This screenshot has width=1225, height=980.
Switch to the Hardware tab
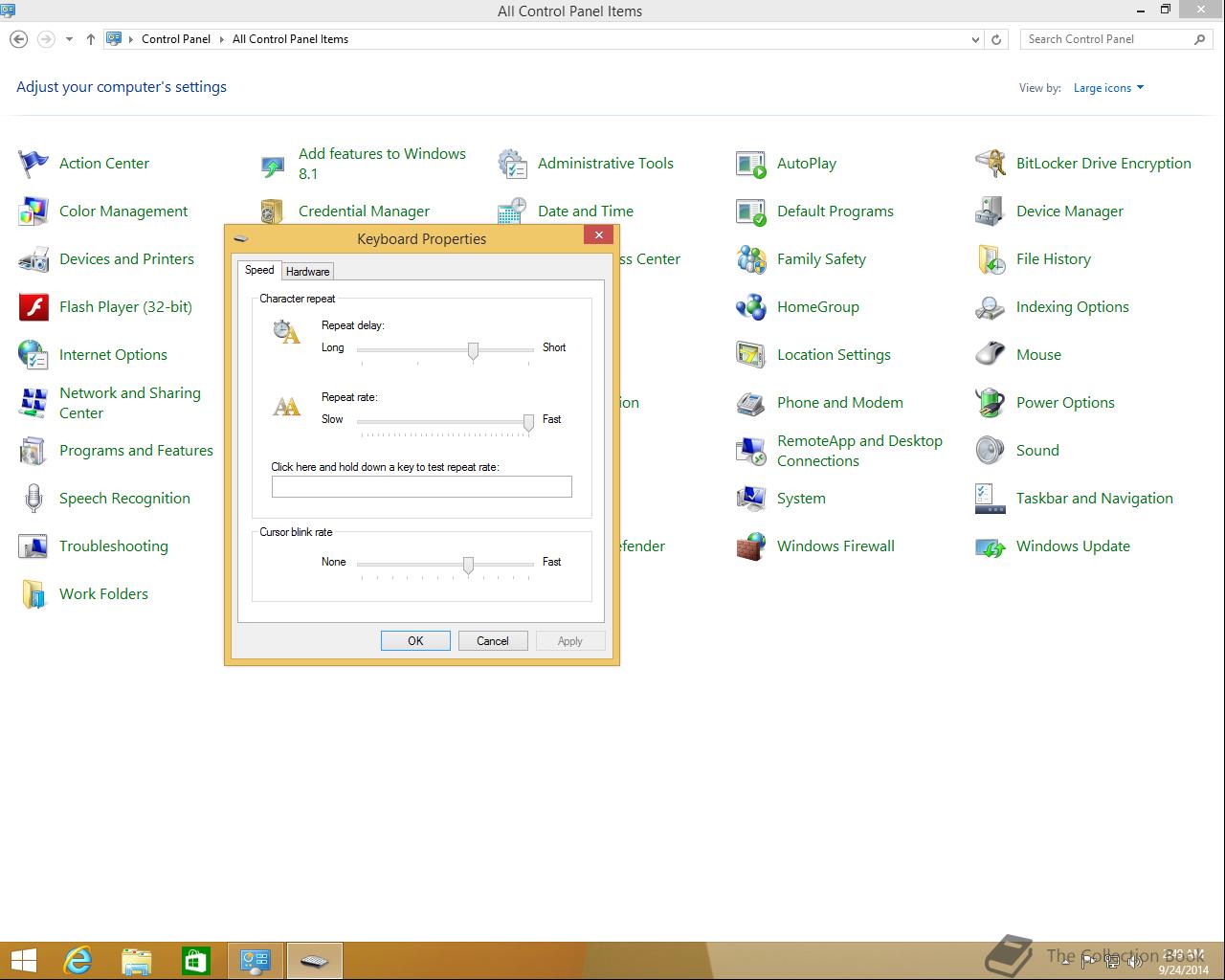308,272
